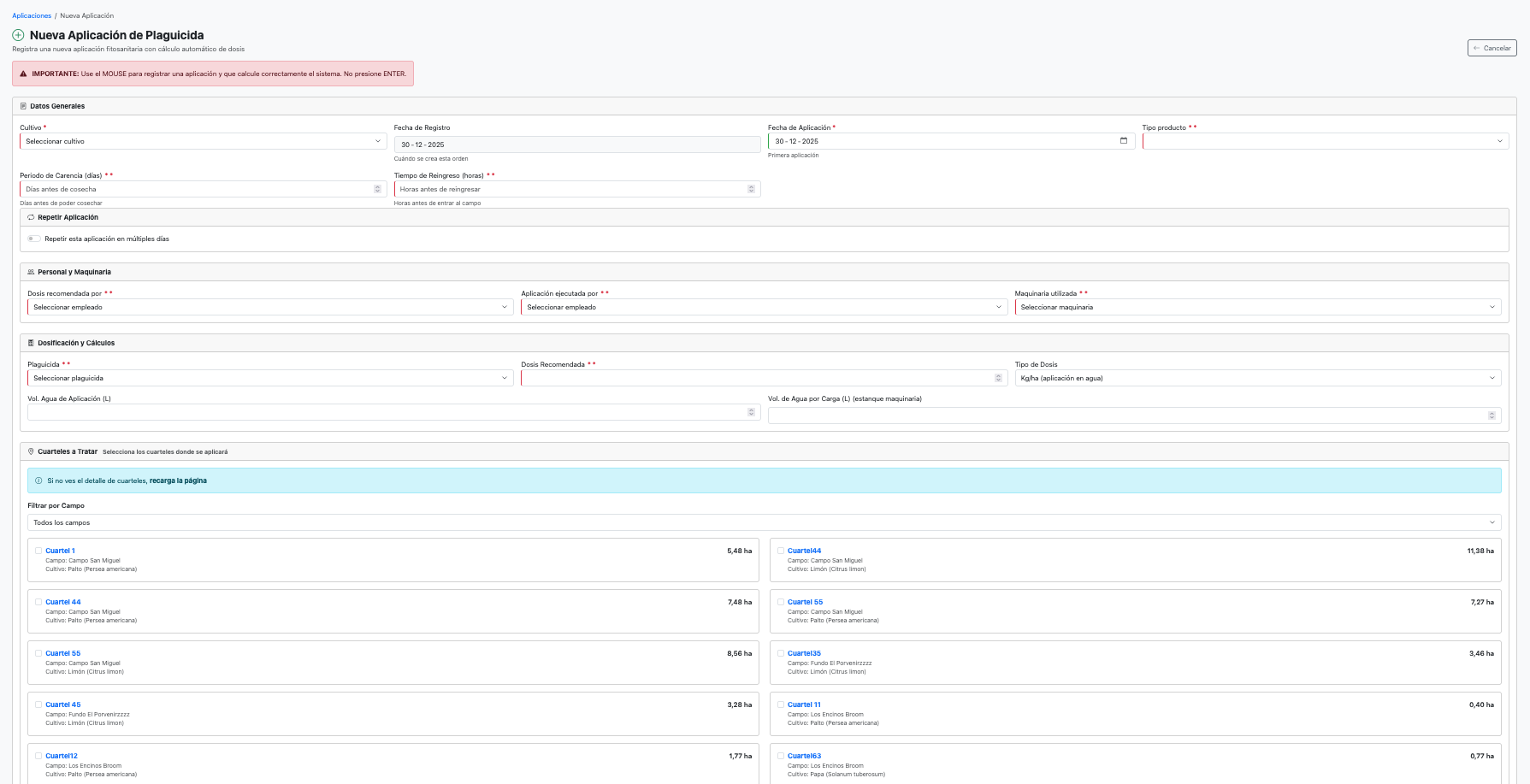Image resolution: width=1530 pixels, height=784 pixels.
Task: Check the Cuartel 1 checkbox
Action: 38,551
